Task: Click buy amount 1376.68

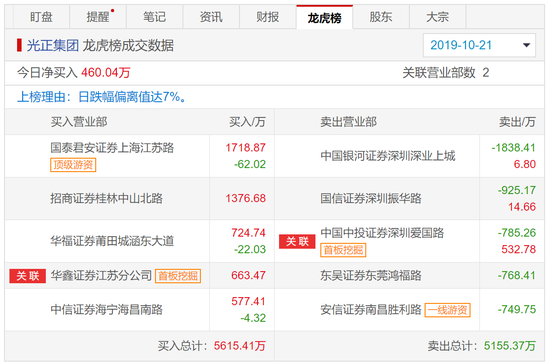Action: pos(245,199)
